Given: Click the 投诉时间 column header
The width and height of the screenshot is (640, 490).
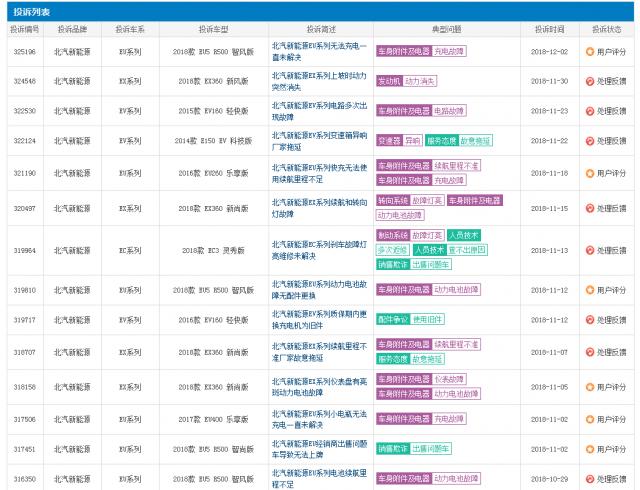Looking at the screenshot, I should coord(549,29).
